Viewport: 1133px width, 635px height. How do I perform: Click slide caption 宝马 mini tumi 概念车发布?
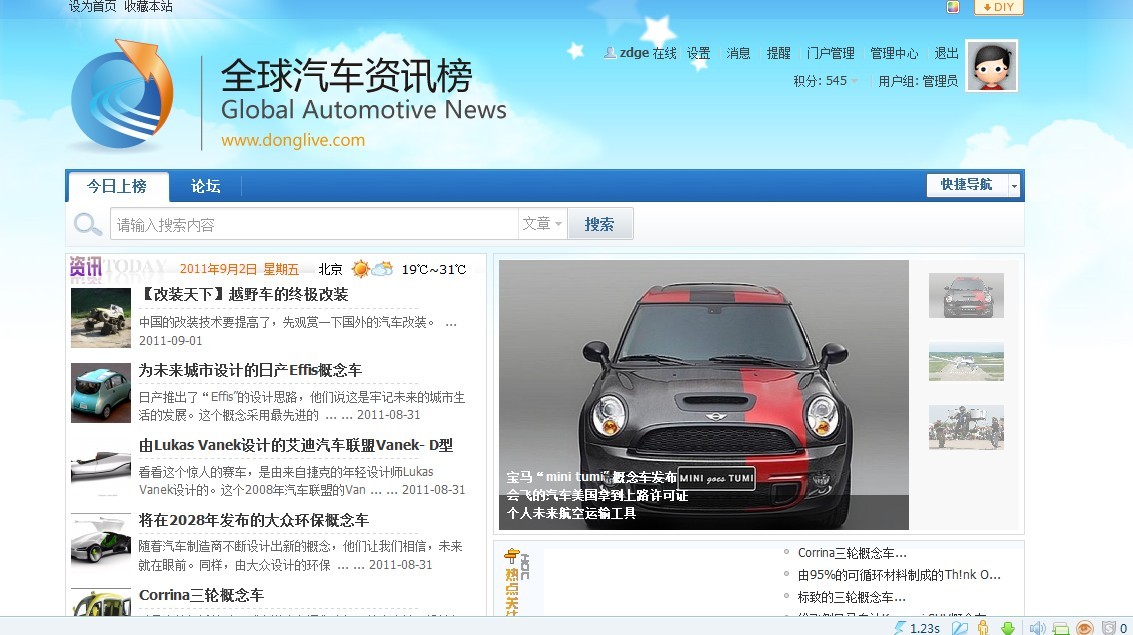pyautogui.click(x=591, y=478)
